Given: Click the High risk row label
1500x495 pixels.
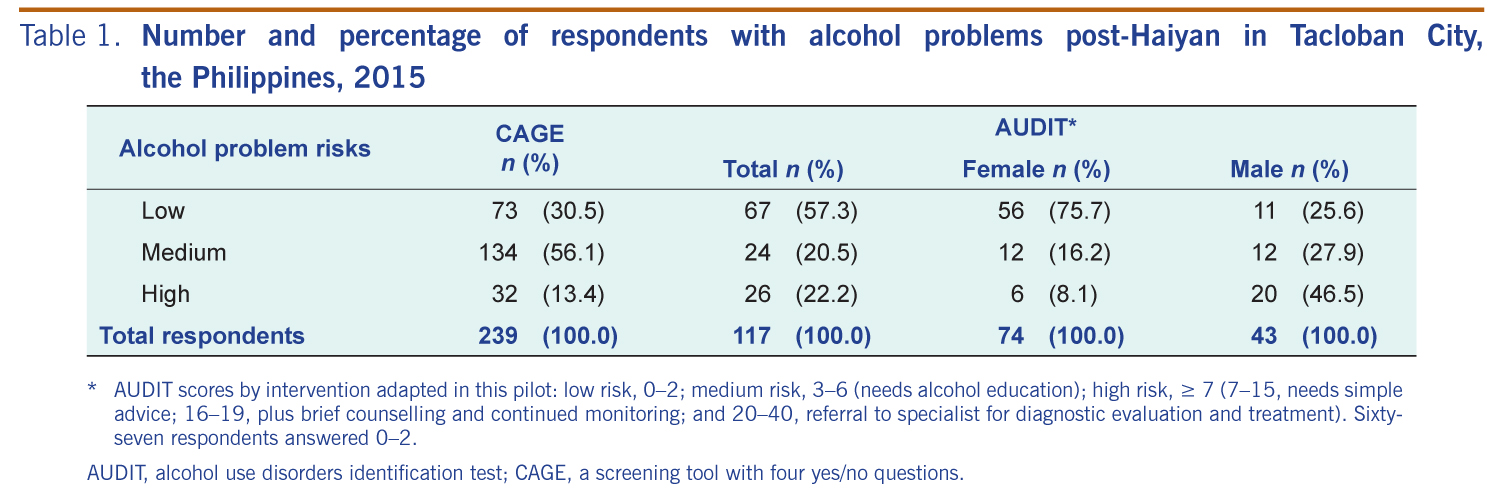Looking at the screenshot, I should point(165,294).
